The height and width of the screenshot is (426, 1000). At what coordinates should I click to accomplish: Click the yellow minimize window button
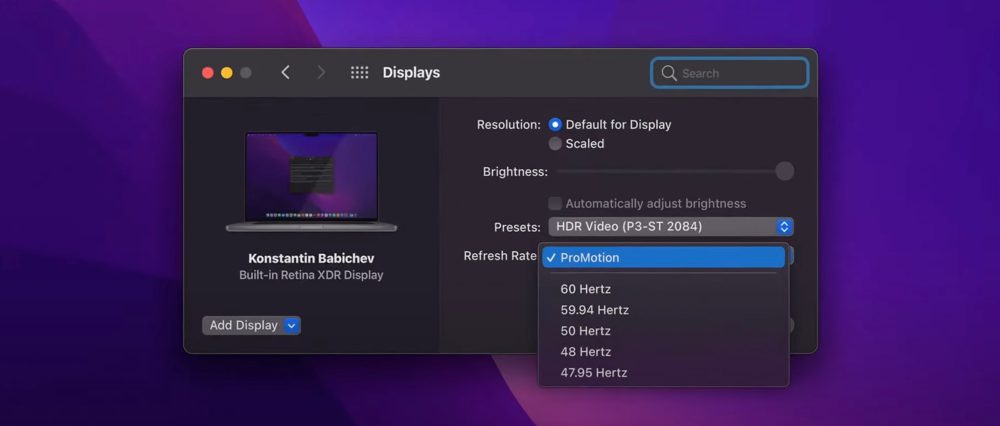click(227, 73)
